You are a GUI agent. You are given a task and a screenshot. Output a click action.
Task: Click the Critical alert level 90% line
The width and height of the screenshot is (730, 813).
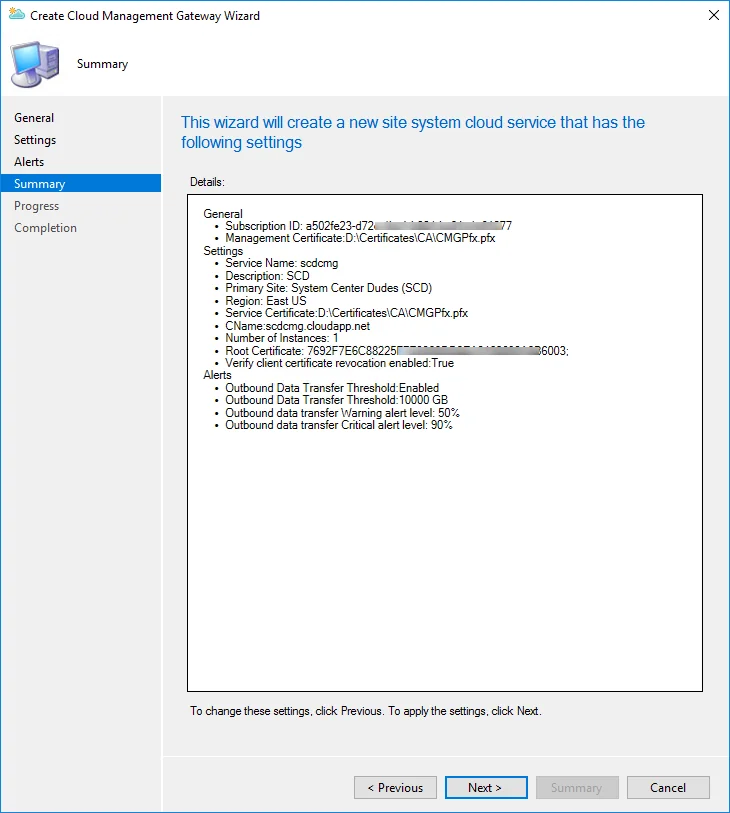(x=339, y=425)
